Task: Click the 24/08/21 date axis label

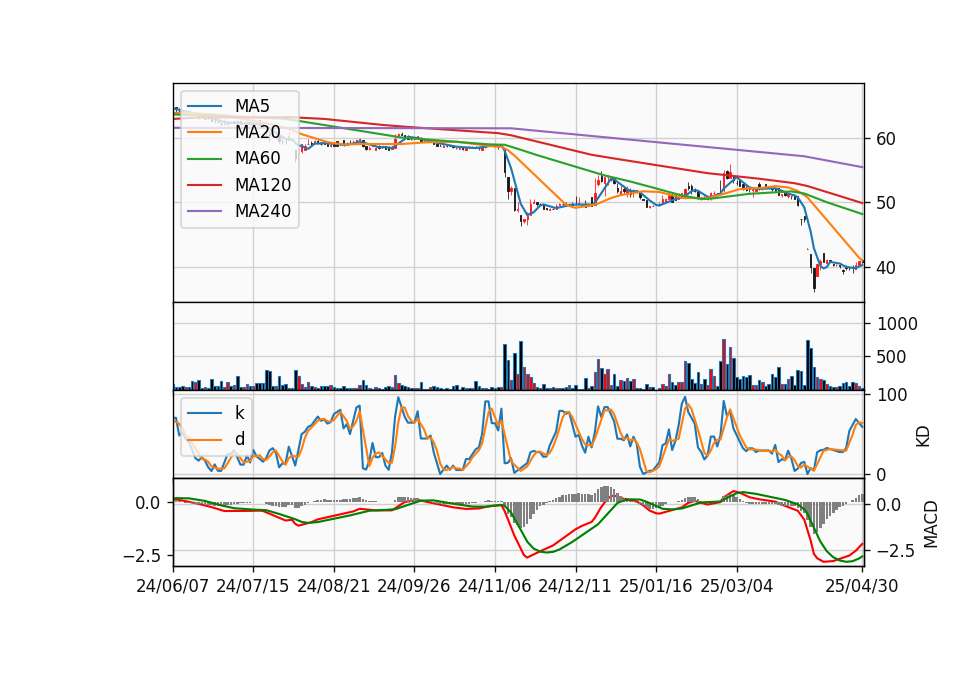Action: point(334,586)
